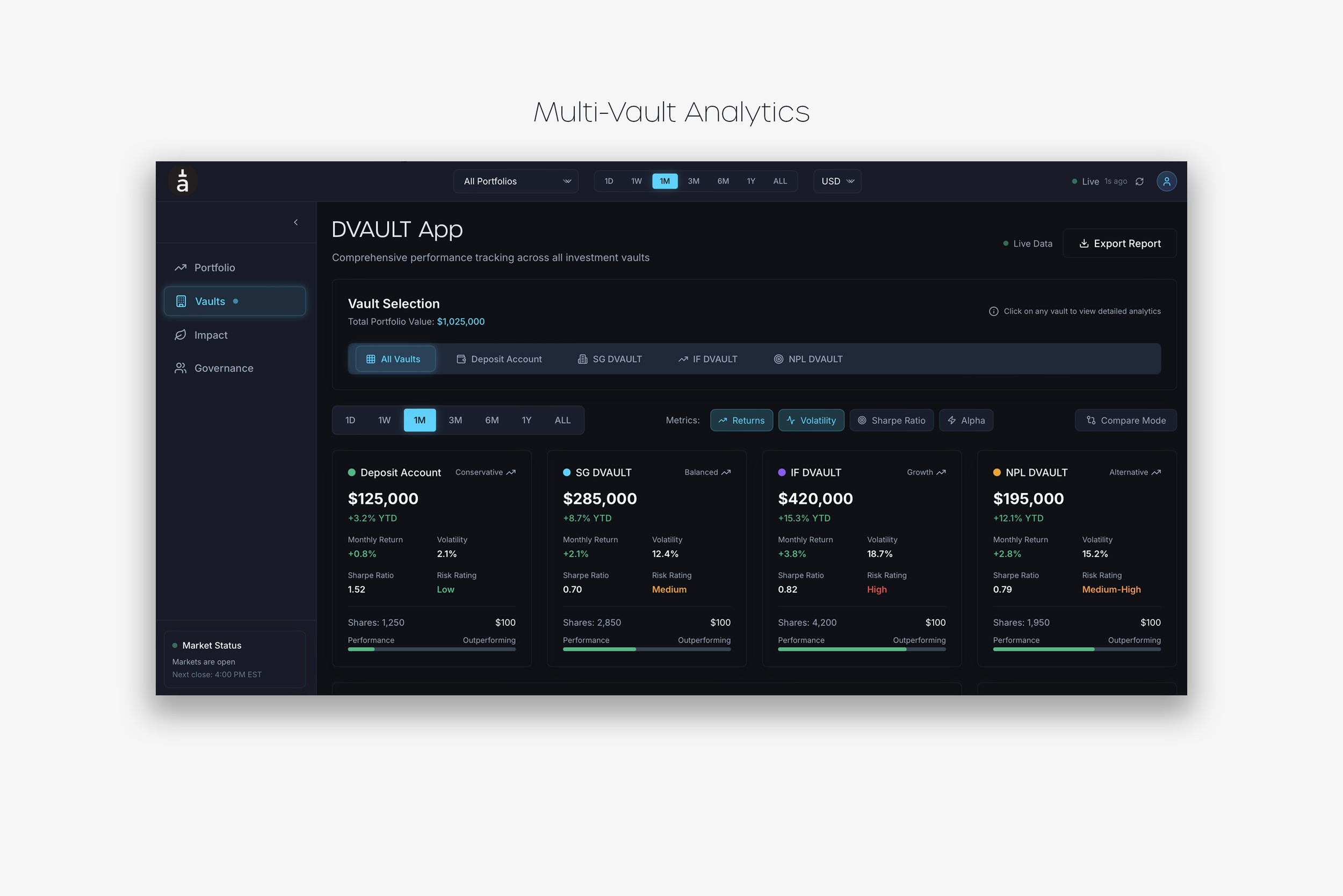
Task: Click the refresh icon next to Live
Action: click(x=1139, y=181)
